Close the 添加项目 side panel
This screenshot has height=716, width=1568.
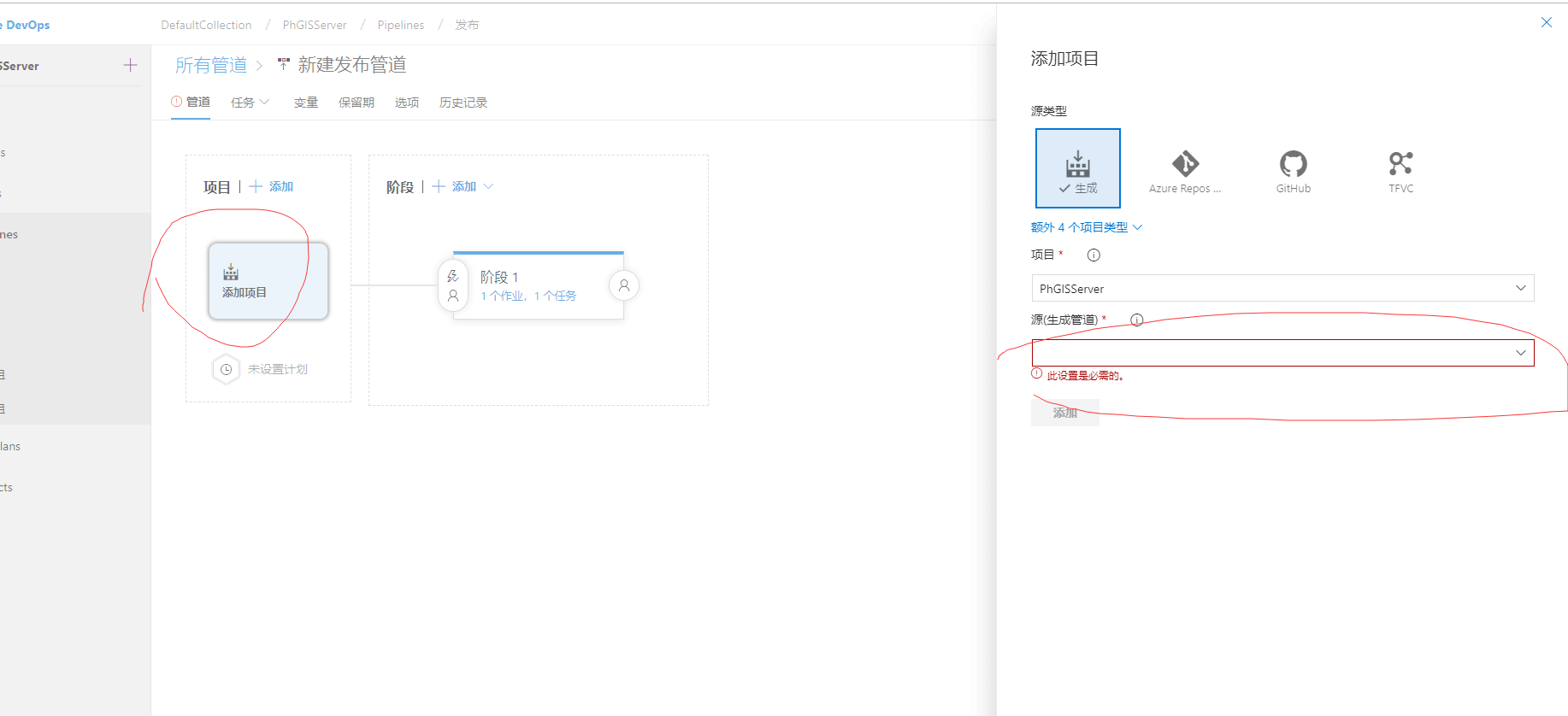click(x=1546, y=22)
